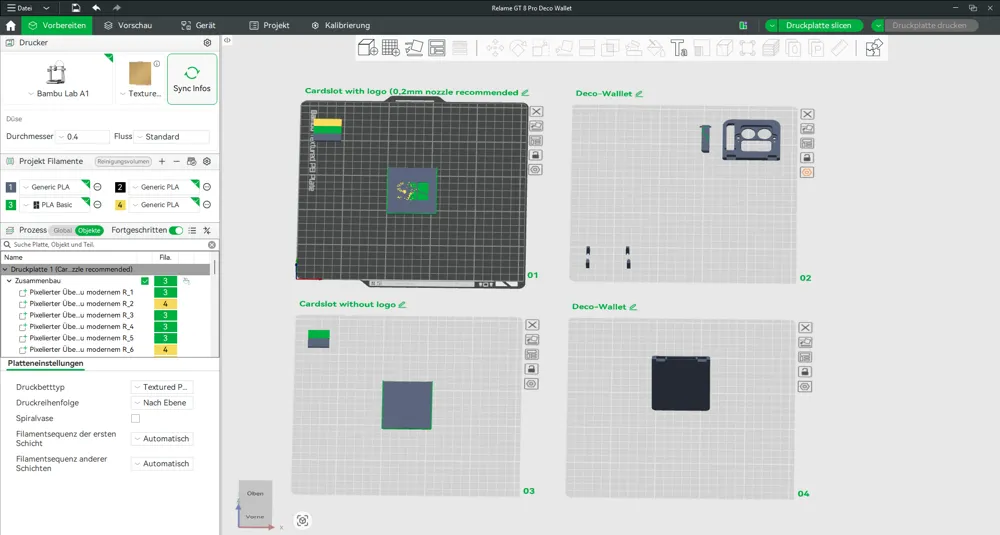
Task: Open plate 02 settings orange icon
Action: point(807,172)
